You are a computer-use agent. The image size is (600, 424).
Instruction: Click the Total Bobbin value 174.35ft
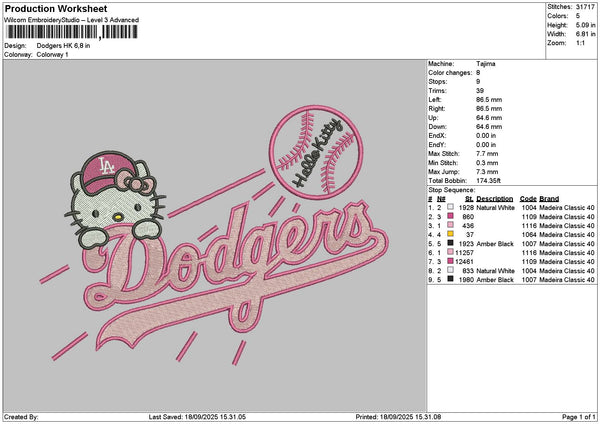[488, 181]
